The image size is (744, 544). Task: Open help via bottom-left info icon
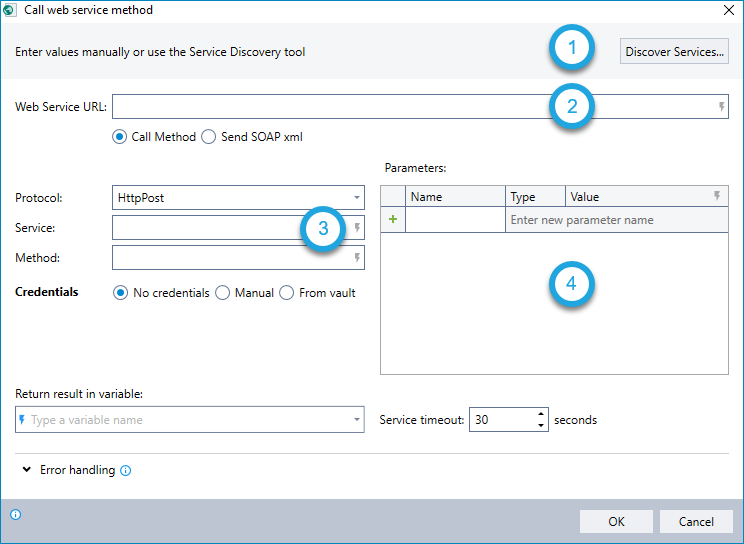pos(15,515)
